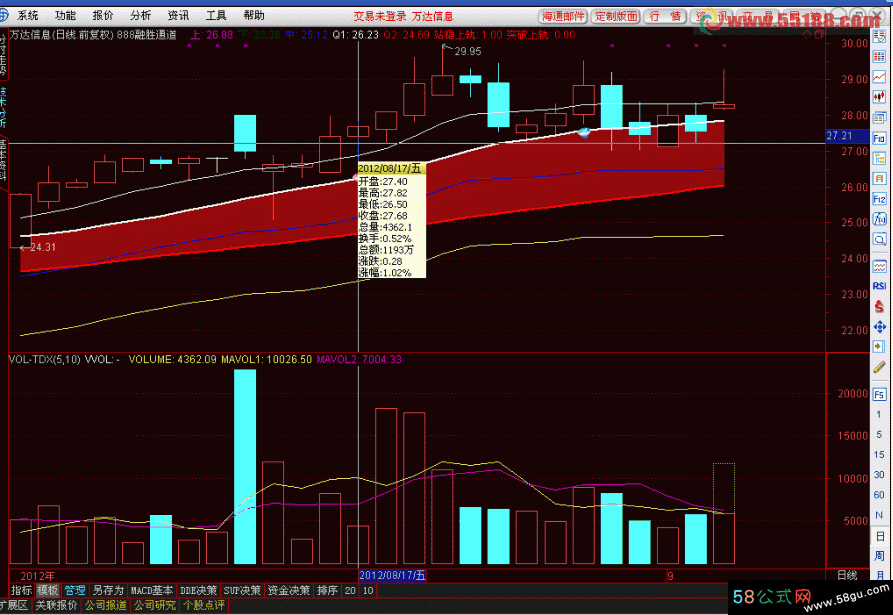Click the magnifier search icon
893x615 pixels.
coord(879,239)
